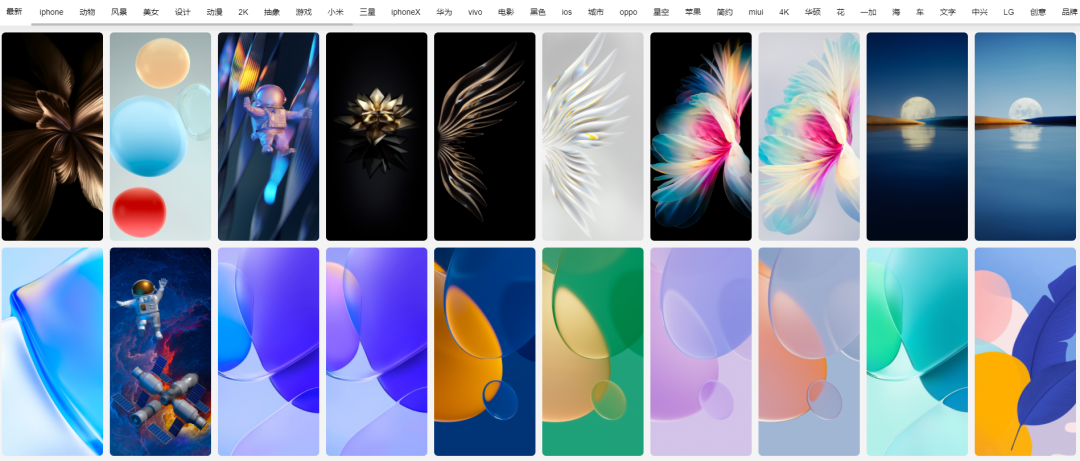Open the green and gold bubbles wallpaper
This screenshot has width=1080, height=461.
pos(593,351)
